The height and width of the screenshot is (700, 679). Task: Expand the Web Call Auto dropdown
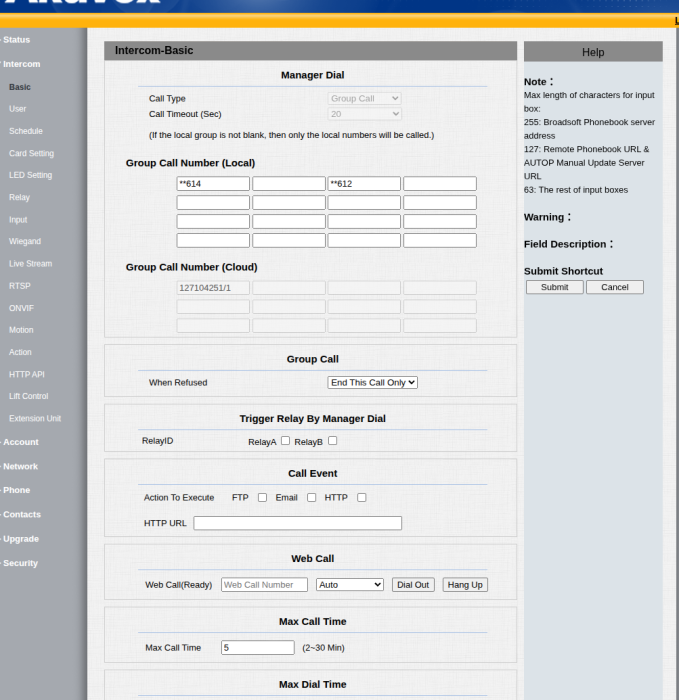(350, 585)
